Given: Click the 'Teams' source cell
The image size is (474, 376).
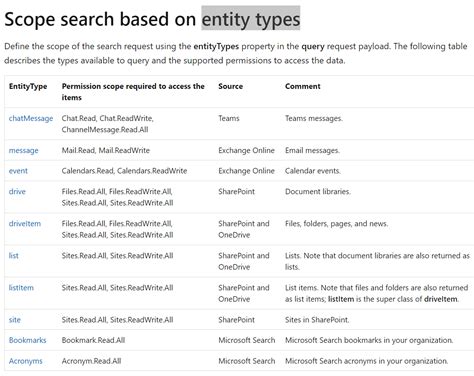Looking at the screenshot, I should [x=229, y=118].
